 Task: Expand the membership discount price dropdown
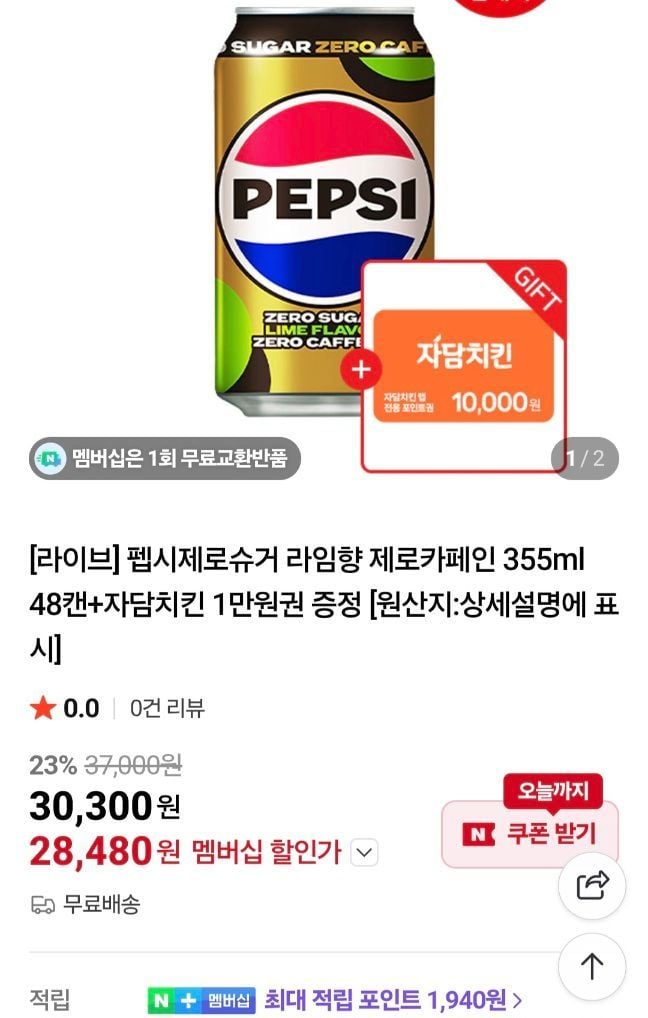click(x=364, y=852)
